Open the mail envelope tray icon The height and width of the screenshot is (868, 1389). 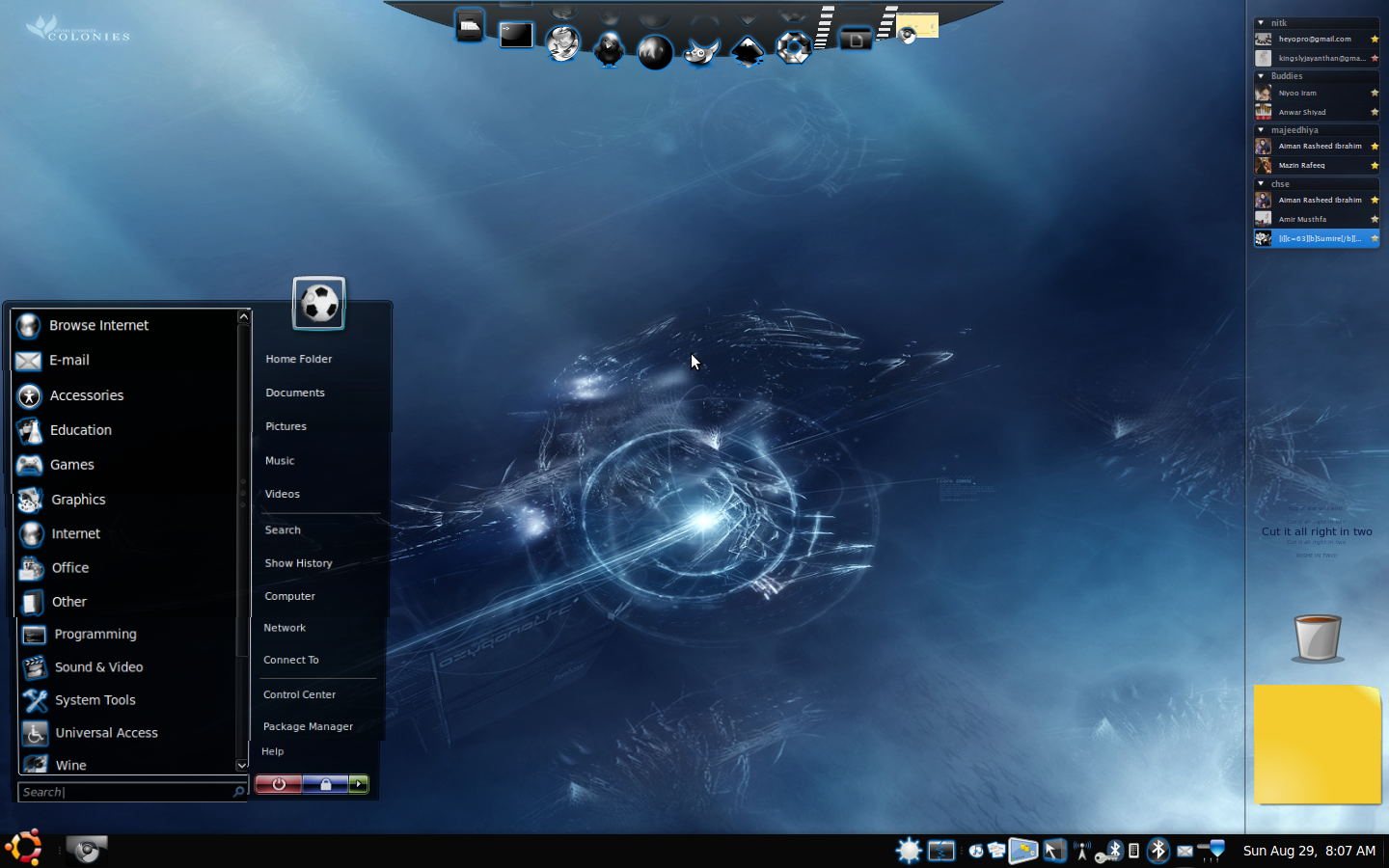1185,851
